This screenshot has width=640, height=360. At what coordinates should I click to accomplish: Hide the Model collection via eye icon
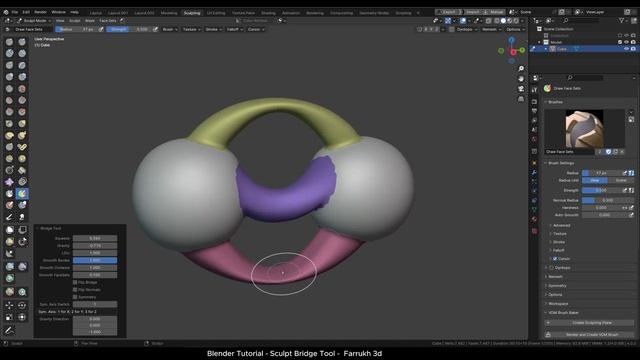click(627, 42)
